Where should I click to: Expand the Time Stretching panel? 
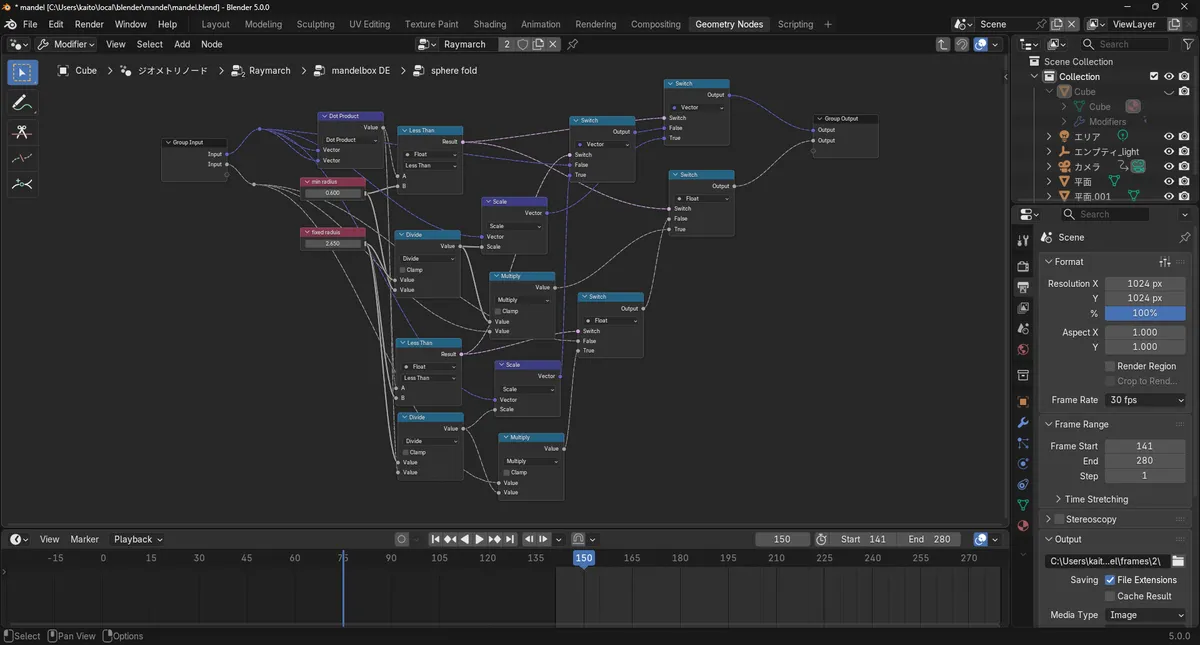pos(1096,499)
